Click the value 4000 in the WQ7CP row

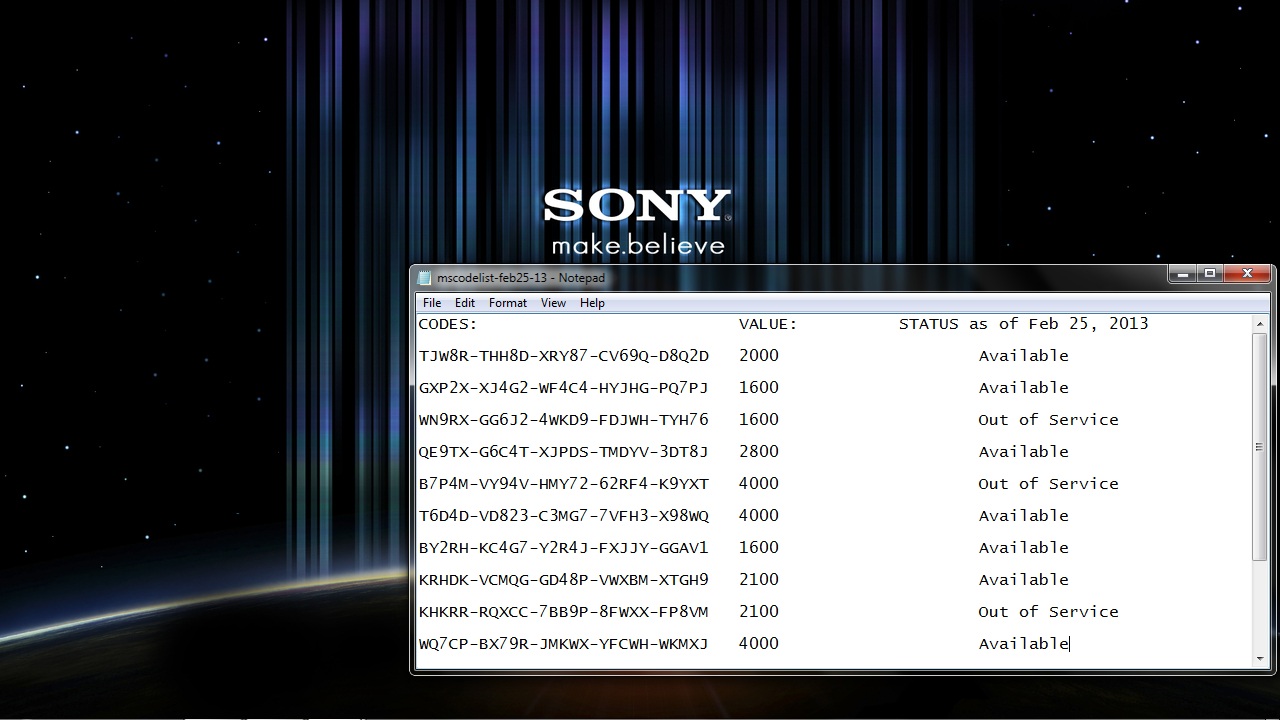coord(758,644)
